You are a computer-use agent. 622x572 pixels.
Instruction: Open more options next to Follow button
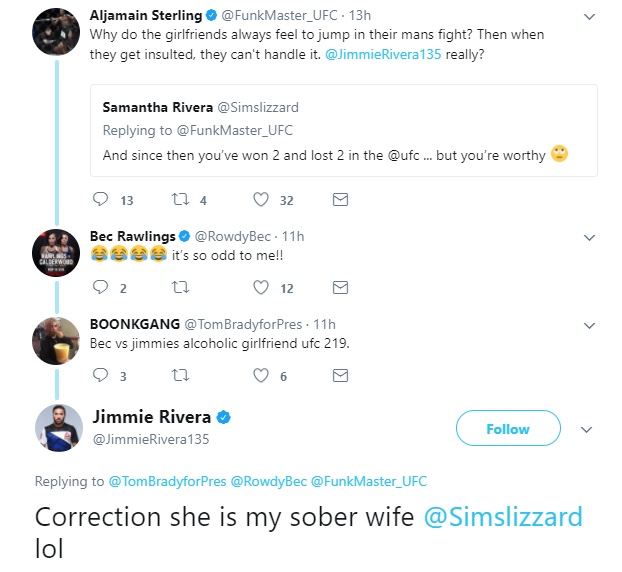tap(587, 429)
